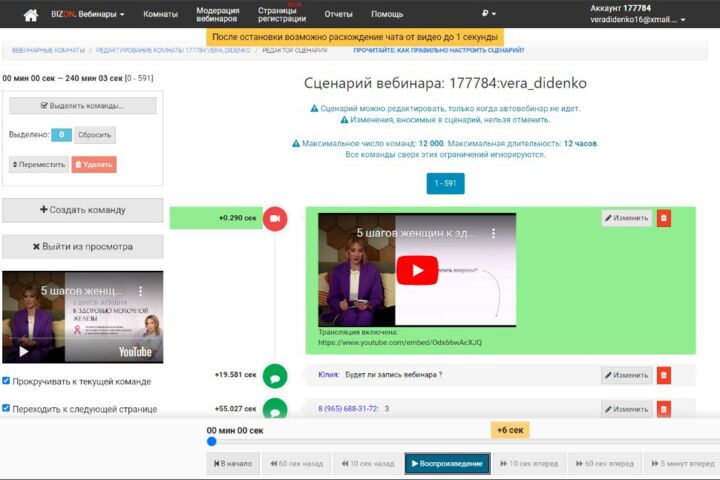Open Модерация вебинаров menu item
This screenshot has width=720, height=480.
point(218,14)
